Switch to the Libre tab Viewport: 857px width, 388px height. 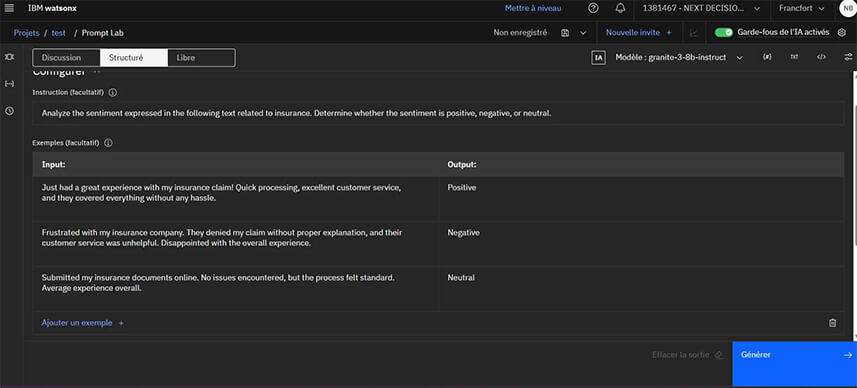(x=201, y=57)
